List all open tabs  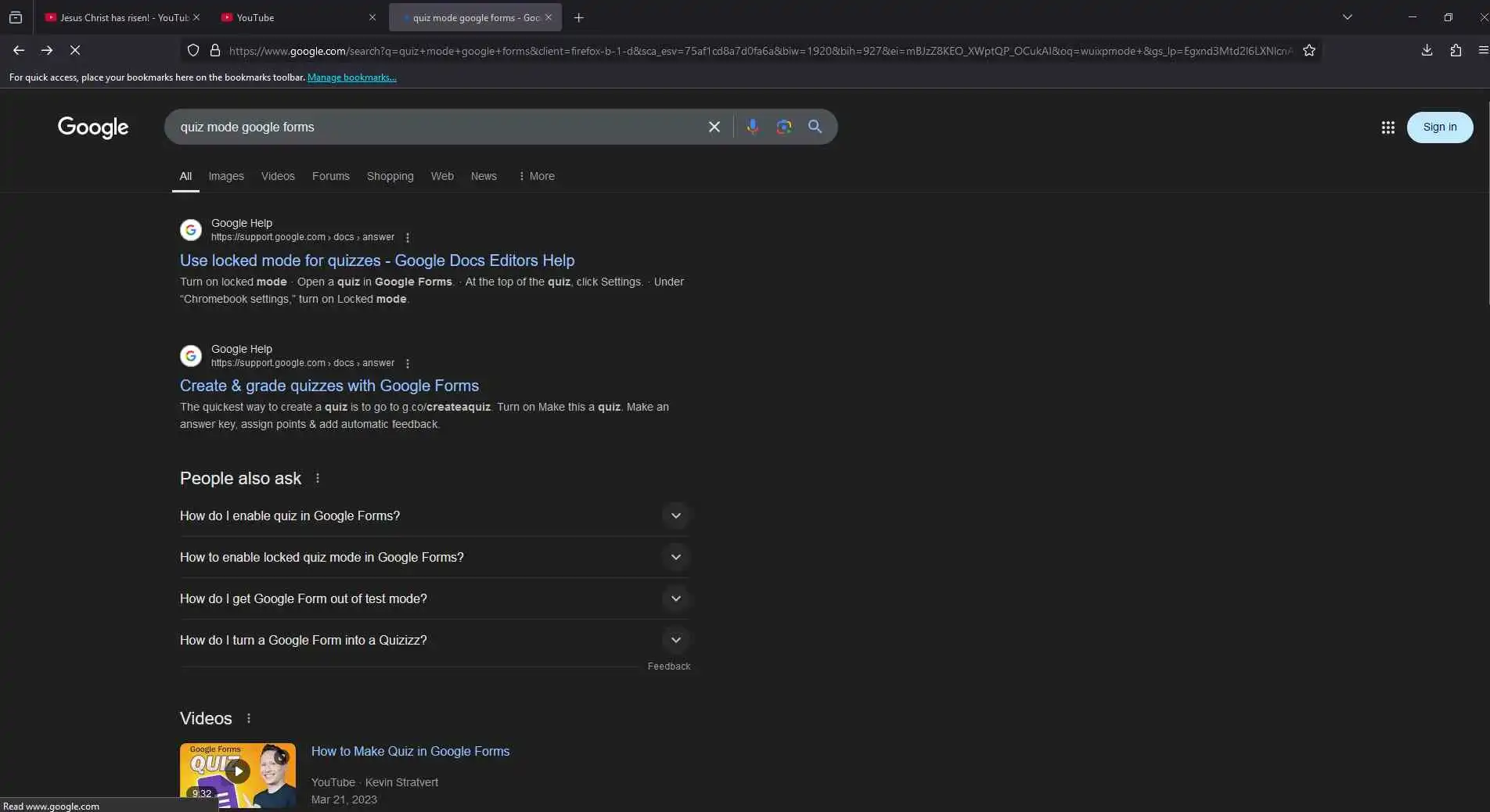point(1348,17)
